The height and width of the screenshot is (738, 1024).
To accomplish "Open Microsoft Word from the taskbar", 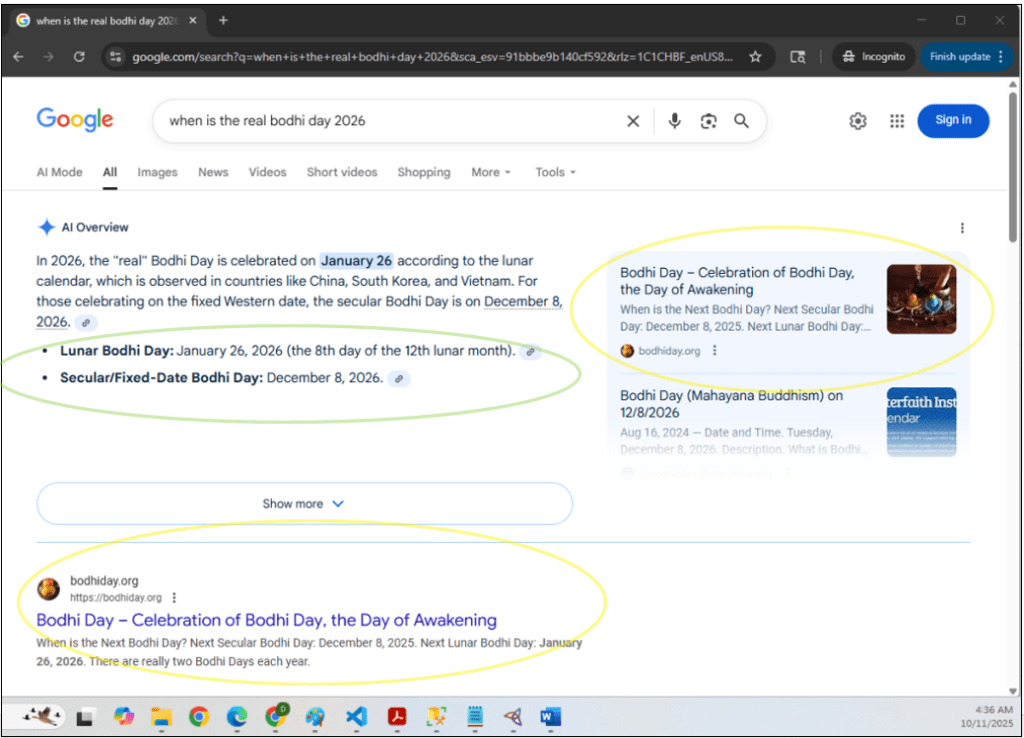I will point(551,716).
